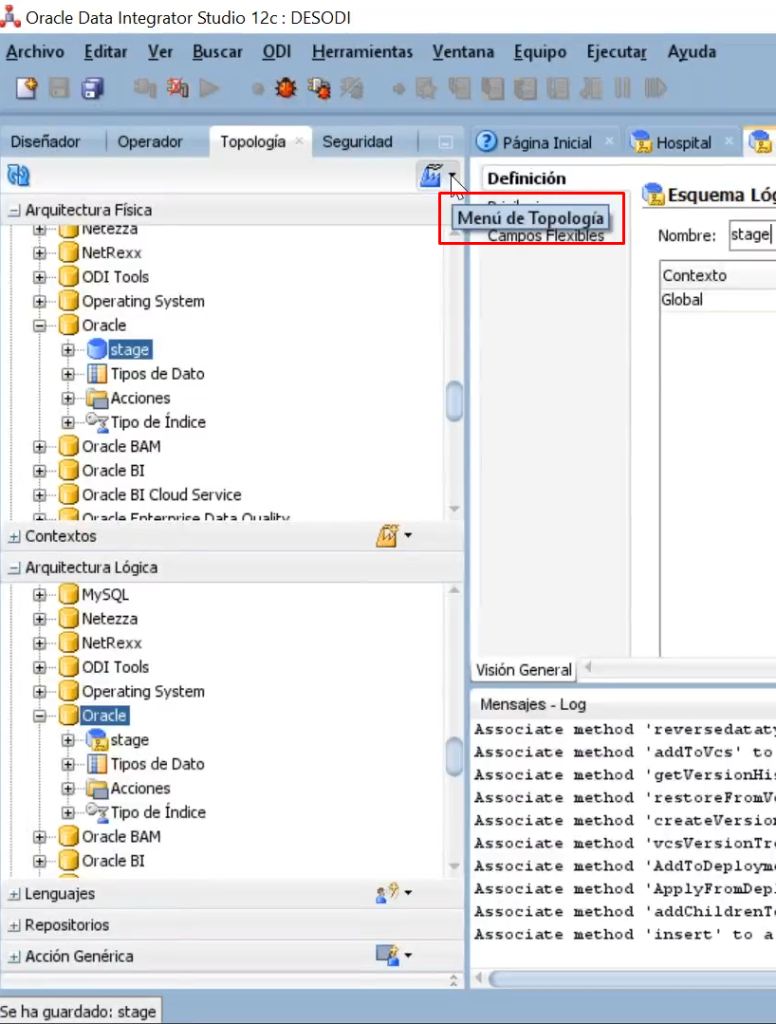
Task: Click the red bug Debug toolbar icon
Action: click(x=285, y=88)
